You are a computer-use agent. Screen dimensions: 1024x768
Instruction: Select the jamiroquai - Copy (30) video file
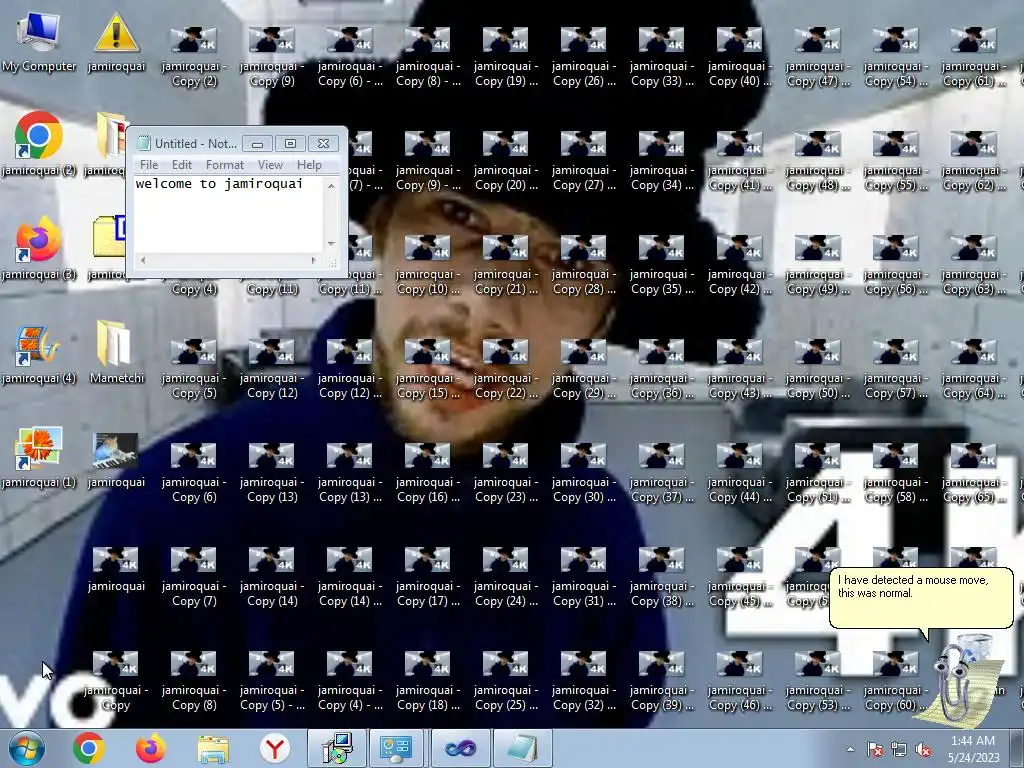point(584,473)
